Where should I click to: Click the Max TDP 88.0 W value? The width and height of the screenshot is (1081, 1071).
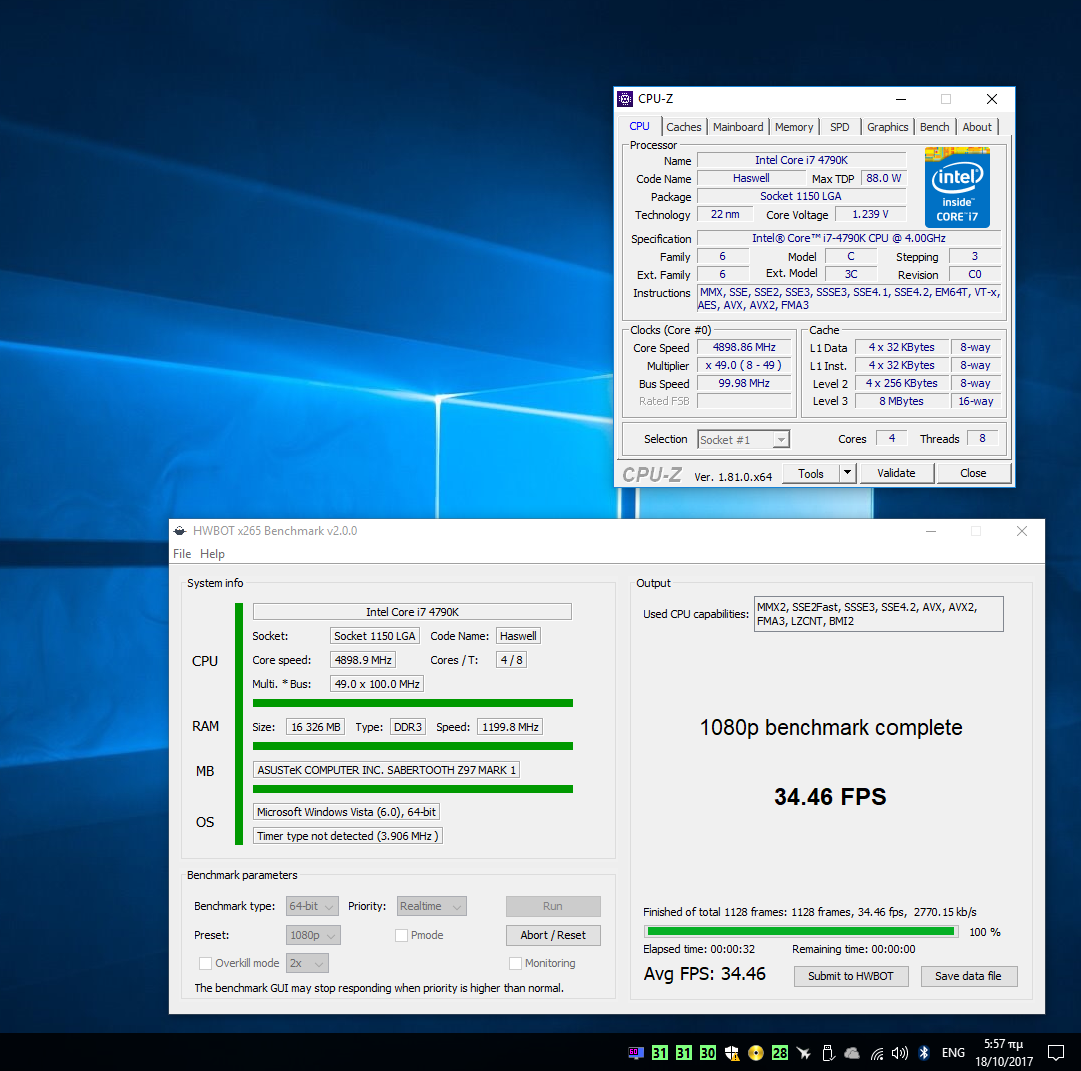click(884, 178)
